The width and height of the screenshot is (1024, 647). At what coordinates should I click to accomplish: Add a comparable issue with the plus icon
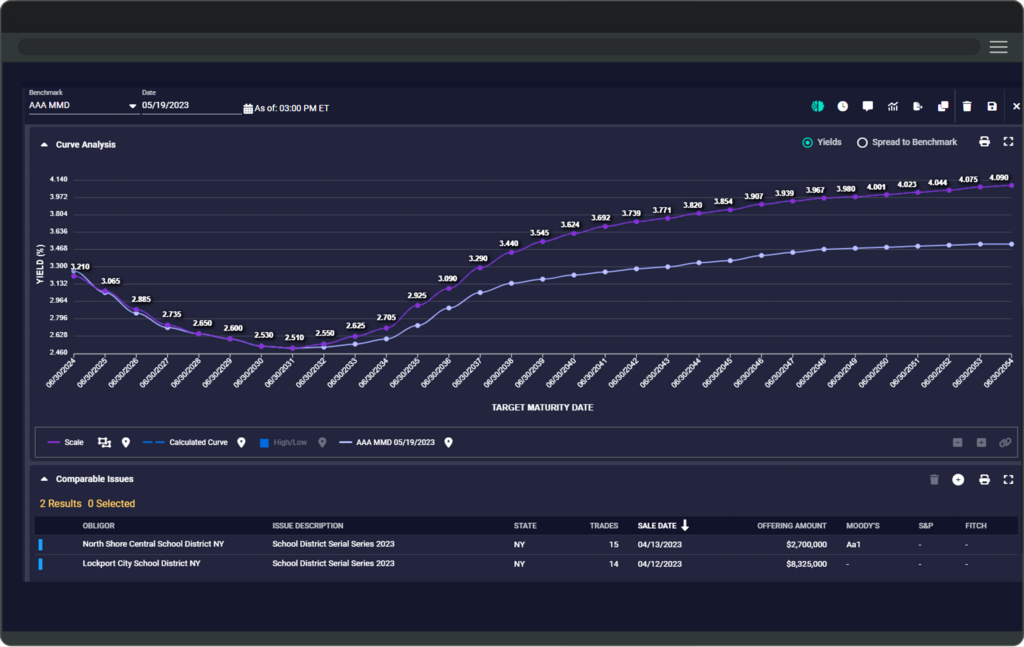point(957,479)
